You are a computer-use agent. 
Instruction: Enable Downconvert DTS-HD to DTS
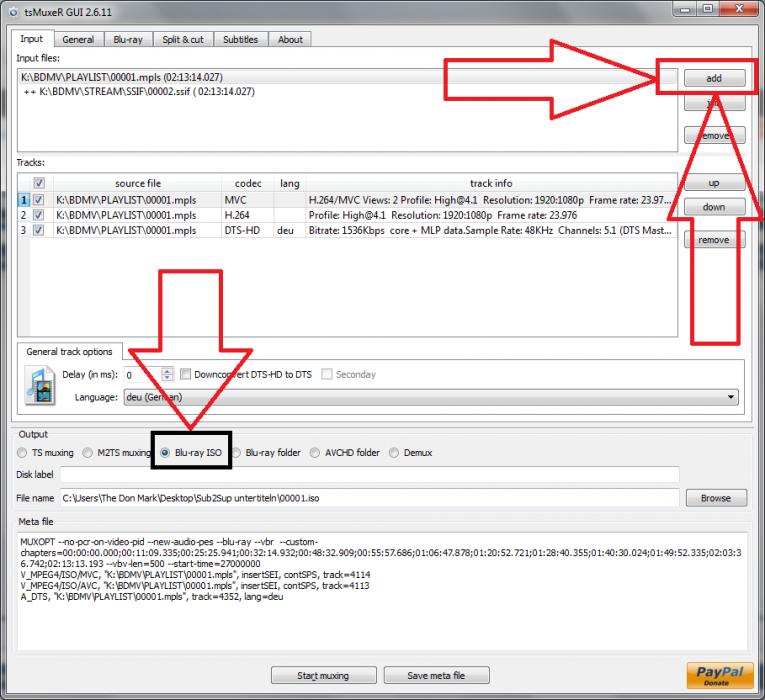coord(185,374)
